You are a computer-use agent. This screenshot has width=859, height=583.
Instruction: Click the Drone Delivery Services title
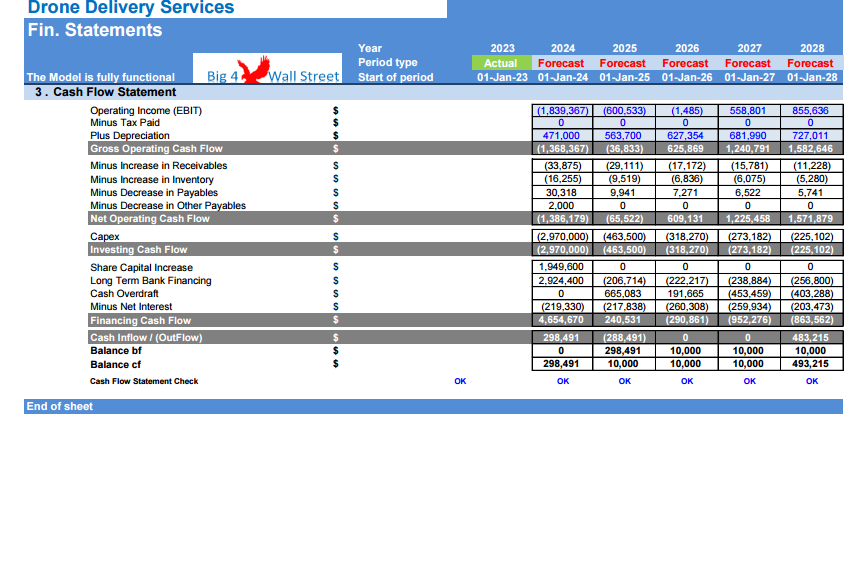pyautogui.click(x=131, y=8)
